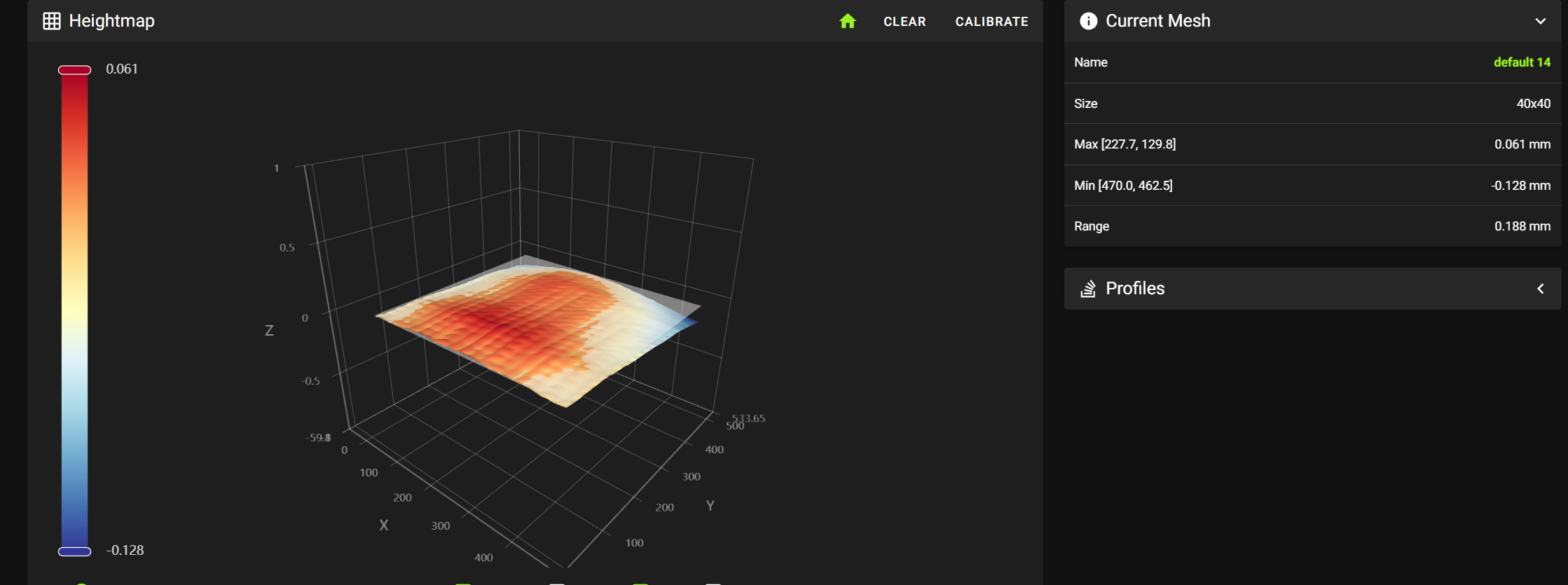Click the 'Current Mesh' panel title
1568x585 pixels.
[x=1158, y=21]
